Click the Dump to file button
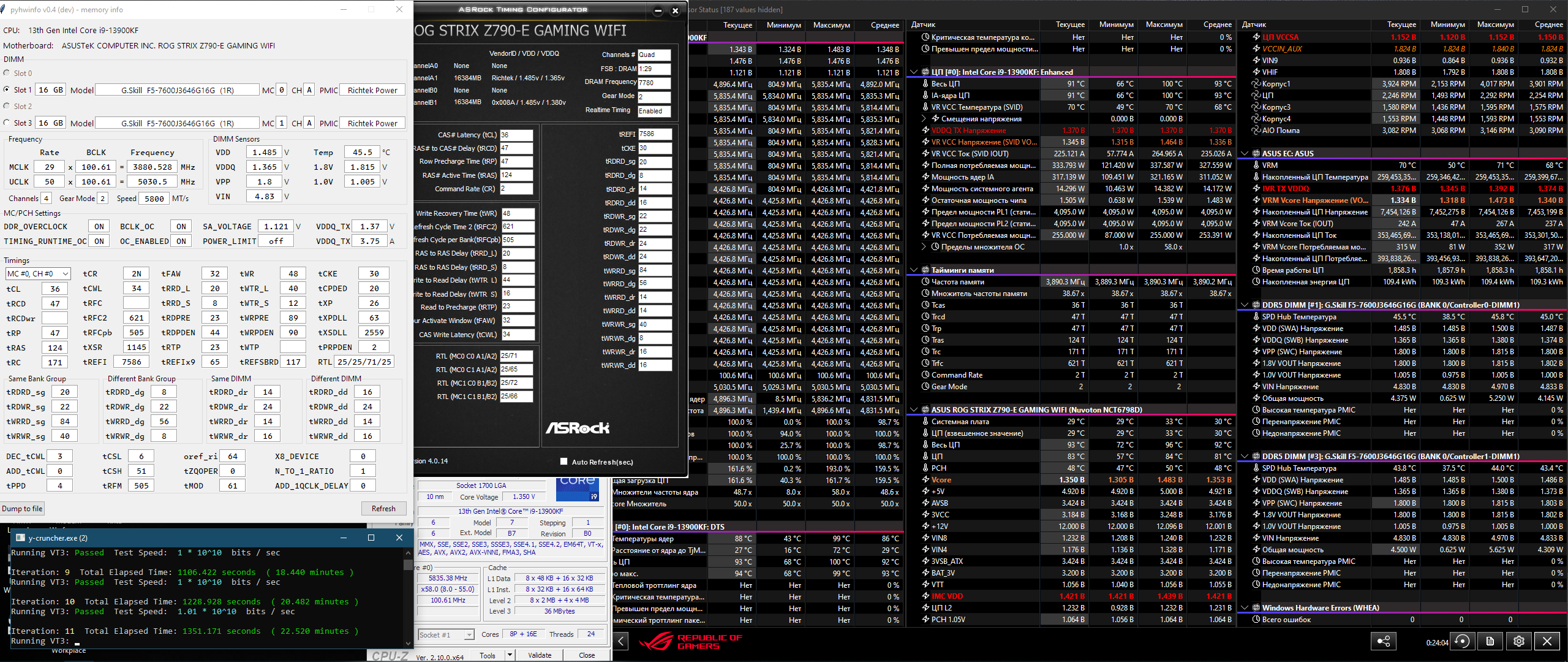 tap(22, 509)
